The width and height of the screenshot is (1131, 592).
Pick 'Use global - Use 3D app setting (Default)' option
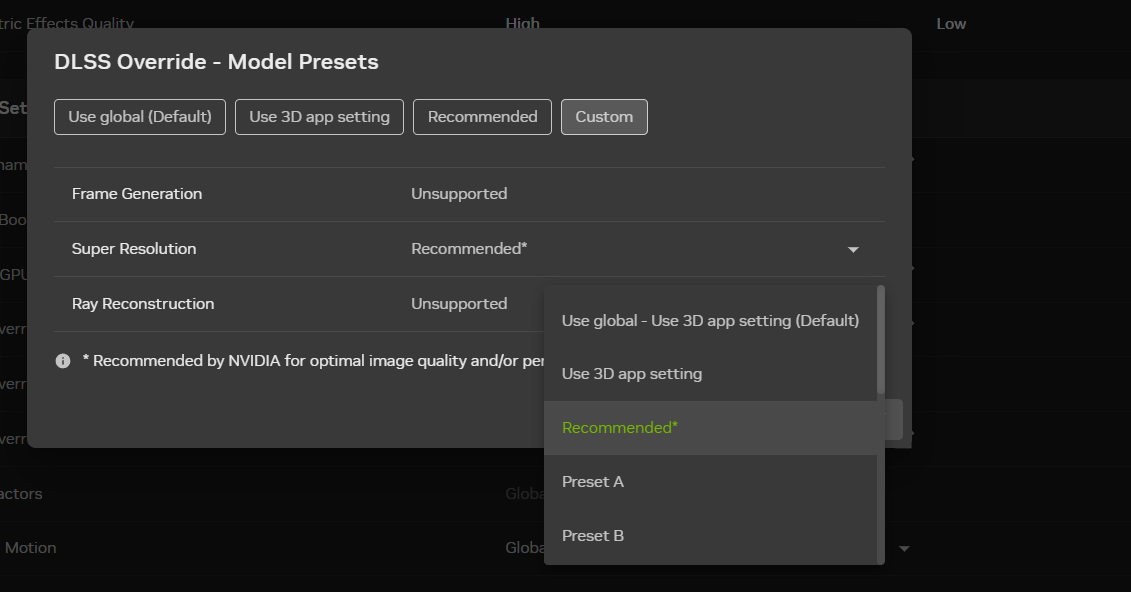pyautogui.click(x=710, y=321)
